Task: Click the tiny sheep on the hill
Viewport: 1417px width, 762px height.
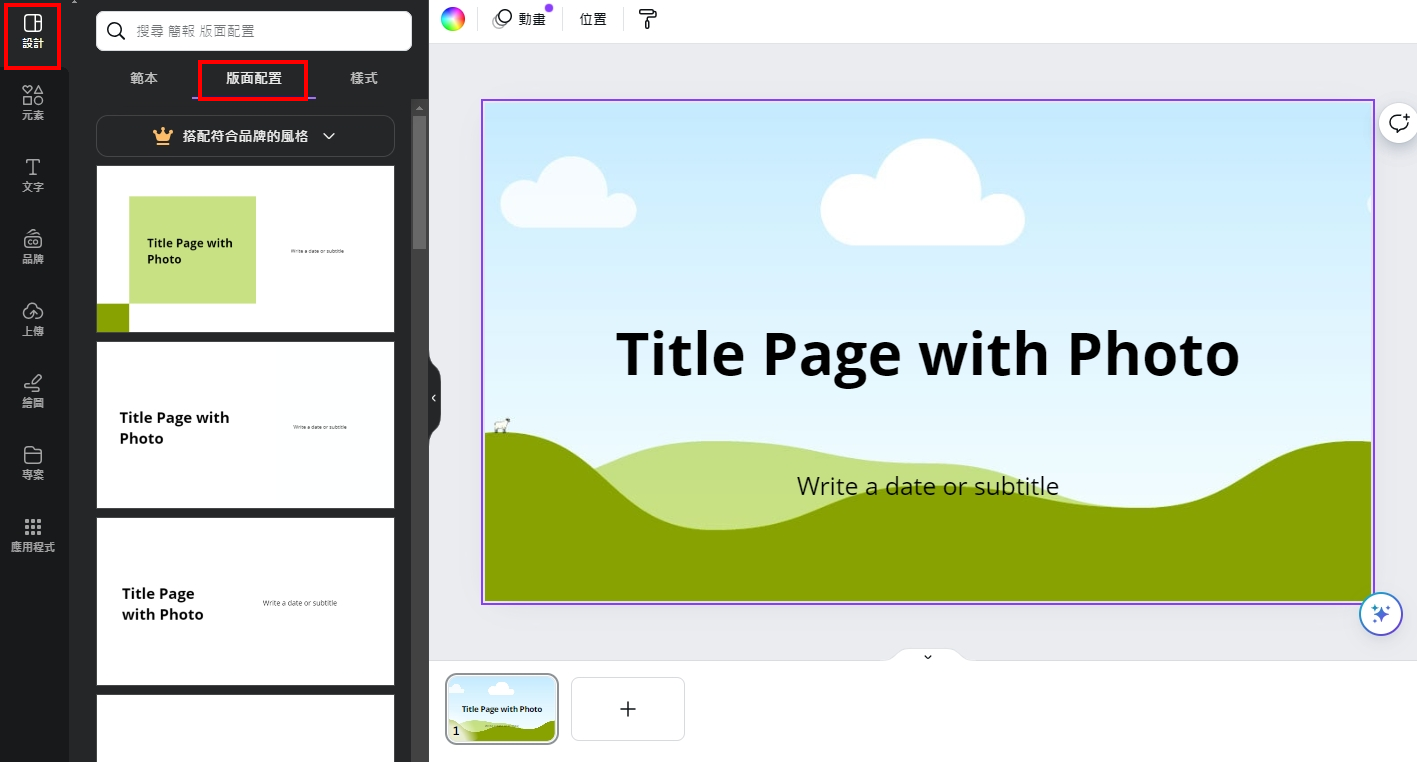Action: pos(501,425)
